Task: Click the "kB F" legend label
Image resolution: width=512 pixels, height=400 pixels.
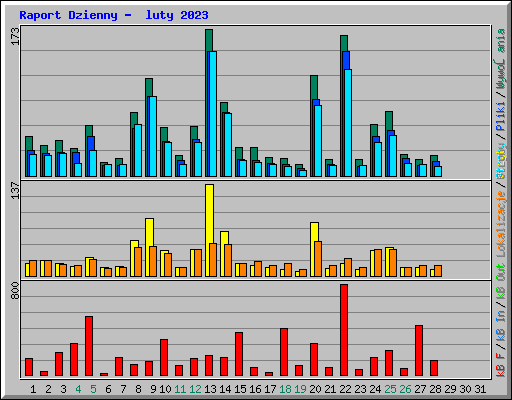Action: tap(500, 365)
